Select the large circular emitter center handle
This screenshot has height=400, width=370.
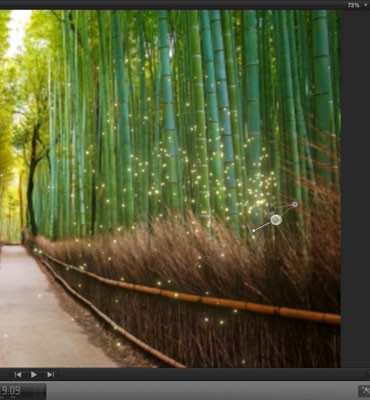click(276, 220)
